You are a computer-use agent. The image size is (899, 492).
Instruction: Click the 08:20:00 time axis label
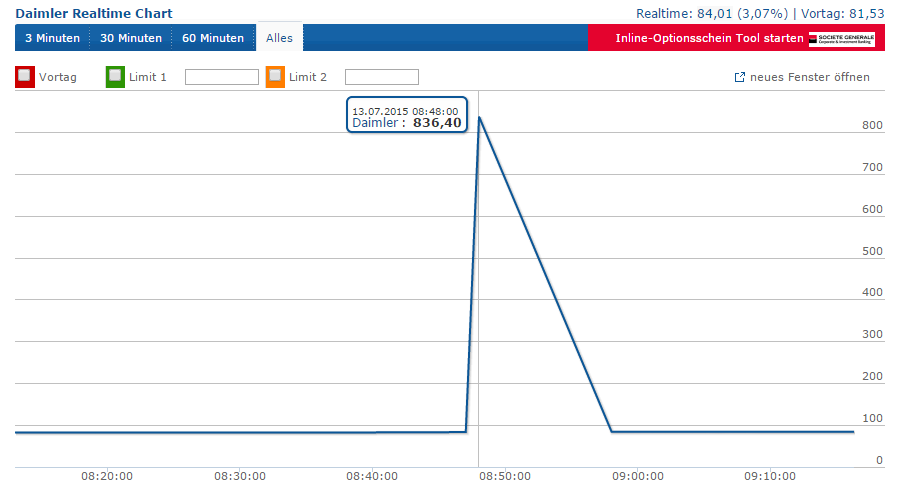[107, 476]
